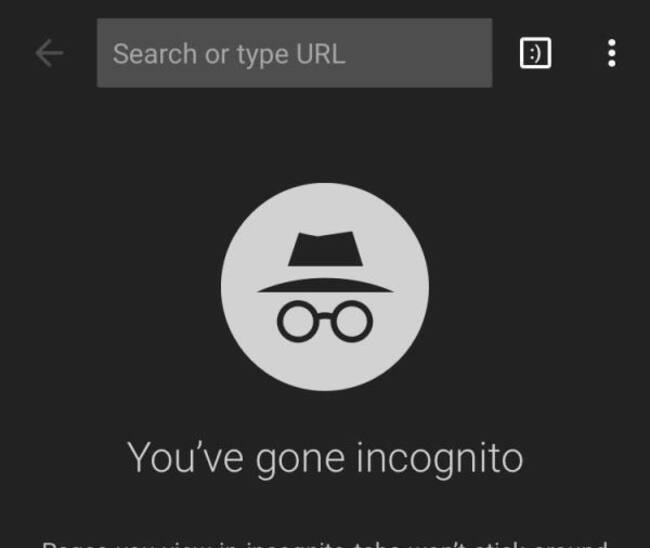Open Chrome's more options kebab icon
This screenshot has width=650, height=548.
pos(611,53)
